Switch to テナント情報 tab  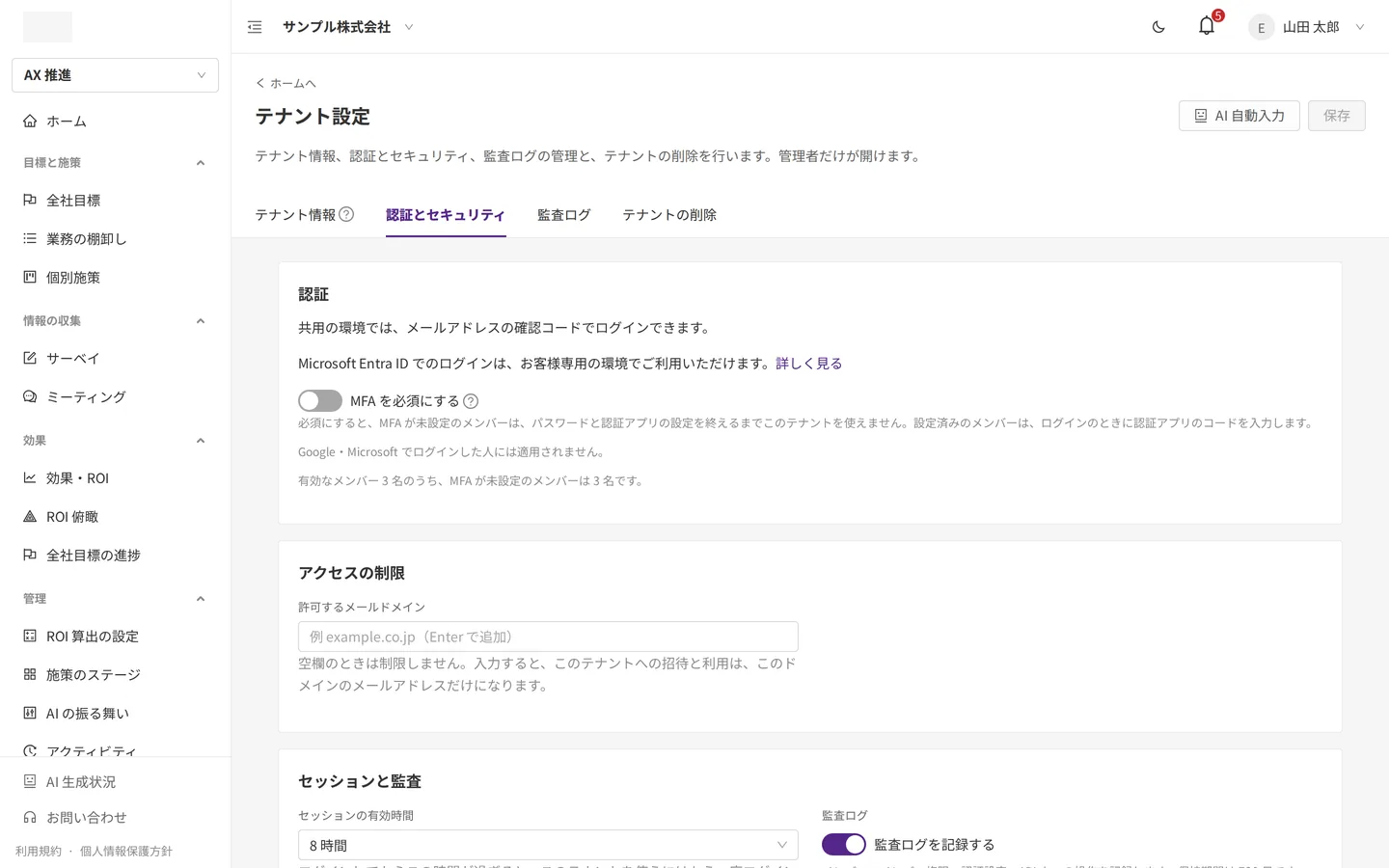pos(295,215)
